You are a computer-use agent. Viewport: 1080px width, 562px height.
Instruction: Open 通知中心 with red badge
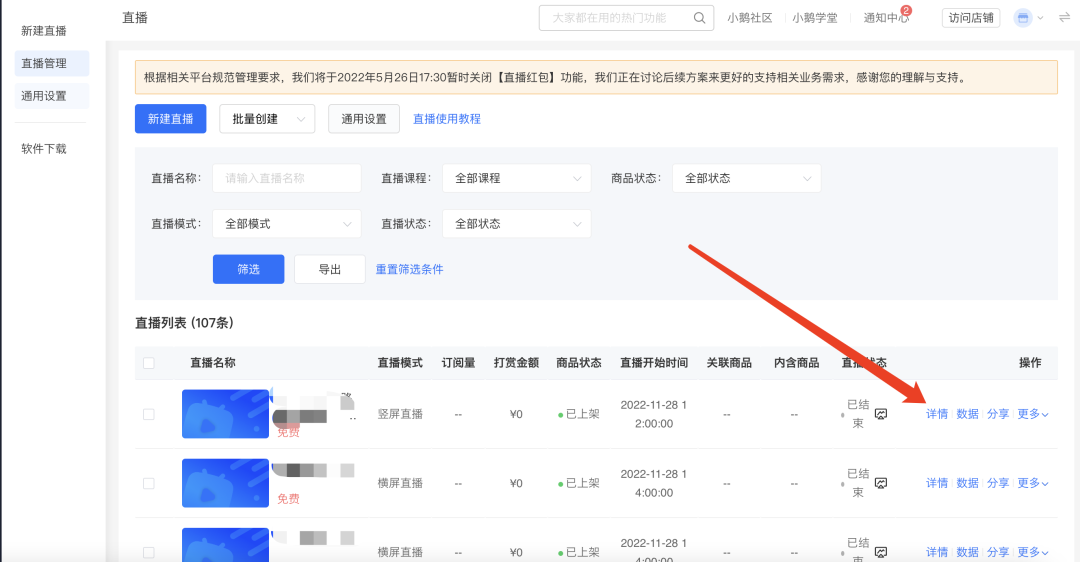pyautogui.click(x=886, y=18)
